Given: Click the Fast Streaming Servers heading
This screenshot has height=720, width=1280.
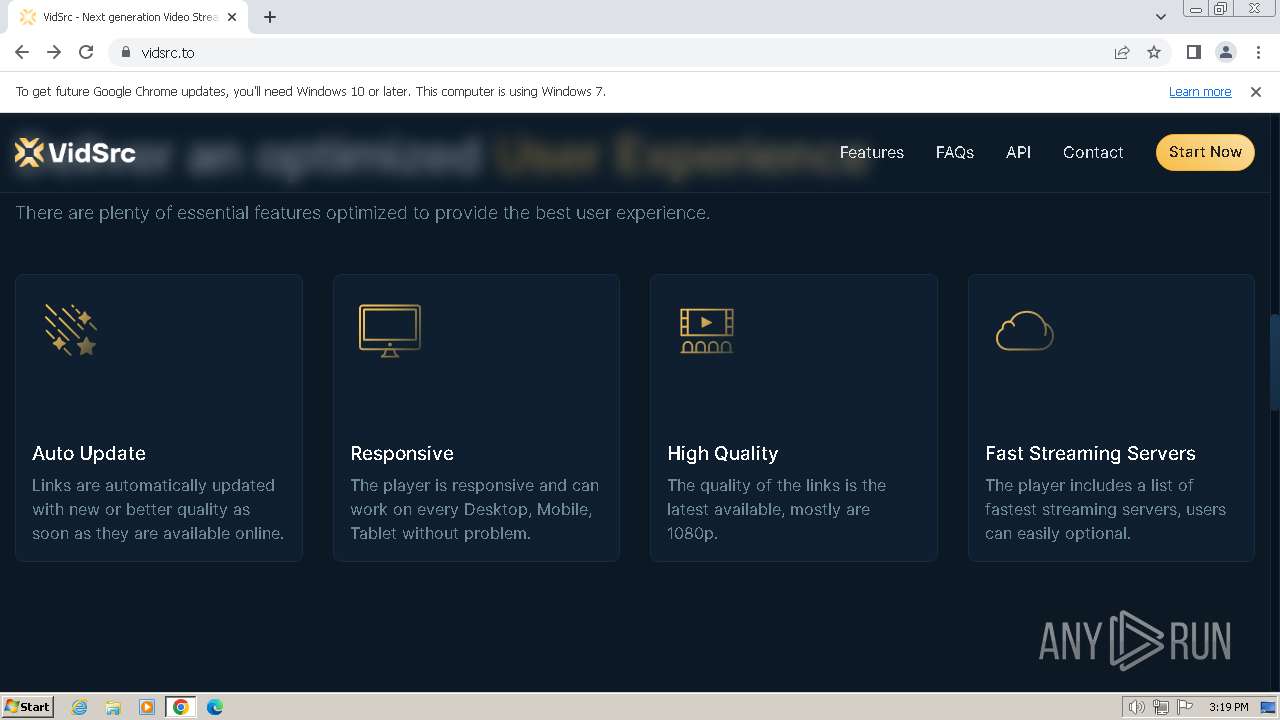Looking at the screenshot, I should [x=1090, y=453].
